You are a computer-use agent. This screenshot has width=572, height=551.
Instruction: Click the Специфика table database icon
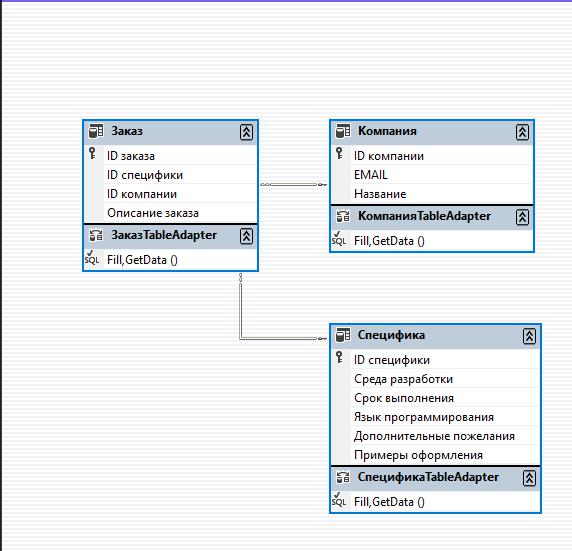click(x=343, y=335)
